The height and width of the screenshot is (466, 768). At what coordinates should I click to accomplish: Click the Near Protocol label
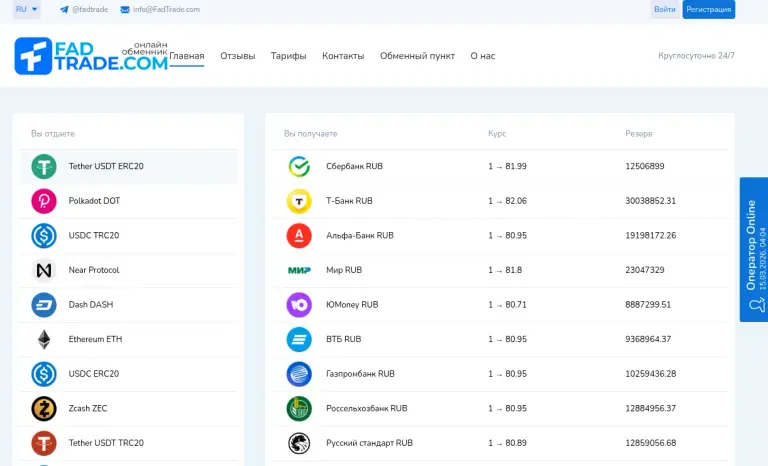pyautogui.click(x=94, y=270)
